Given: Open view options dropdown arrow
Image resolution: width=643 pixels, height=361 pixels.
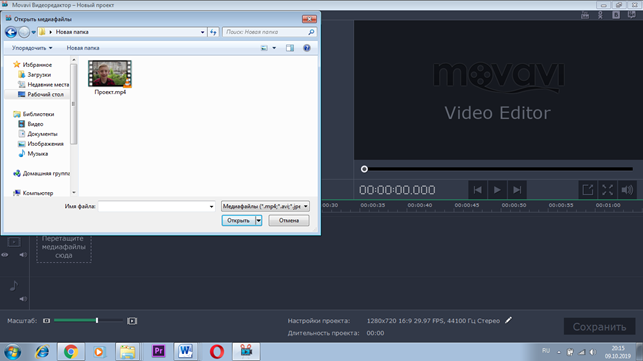Looking at the screenshot, I should pyautogui.click(x=274, y=48).
